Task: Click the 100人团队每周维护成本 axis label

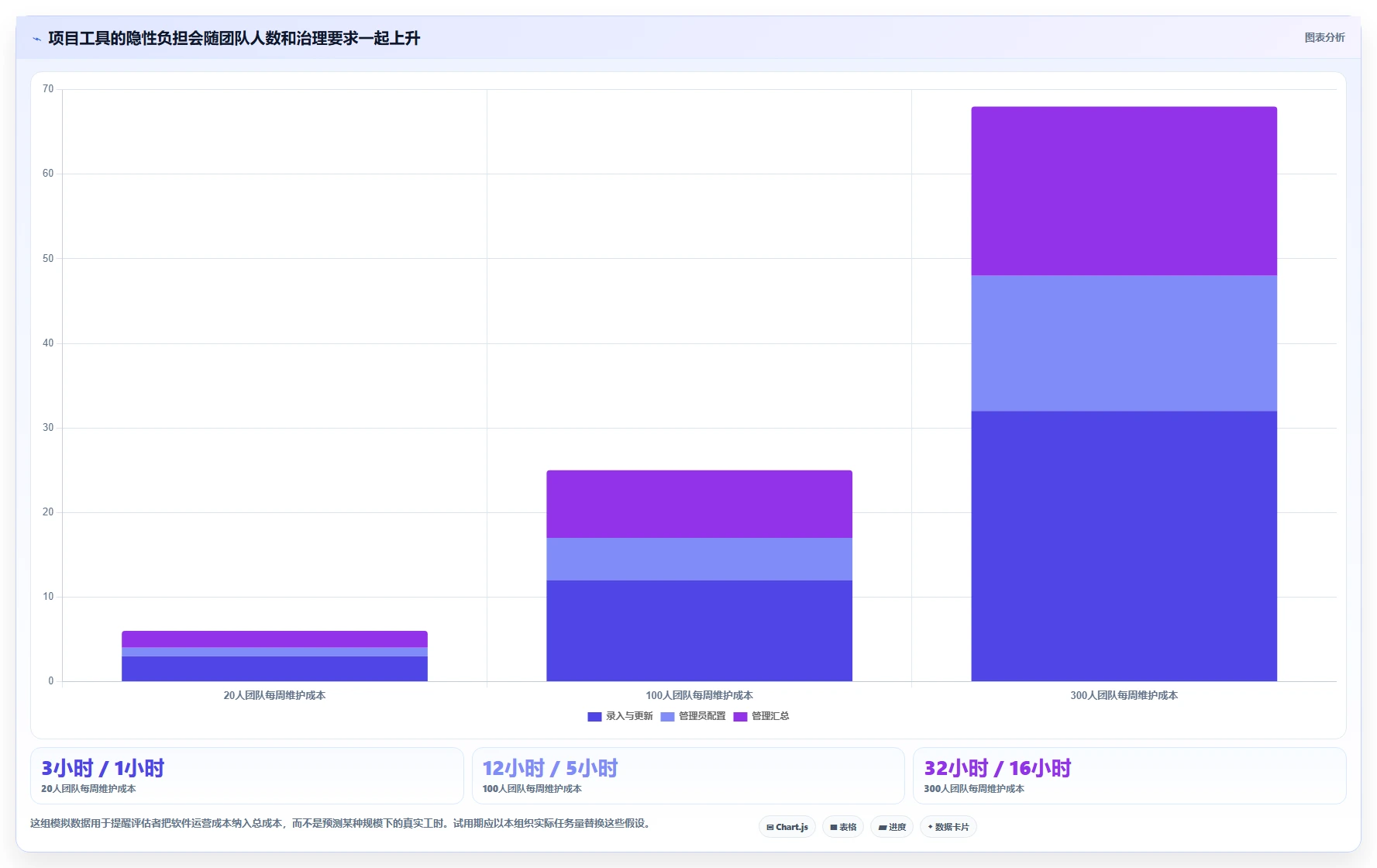Action: (699, 696)
